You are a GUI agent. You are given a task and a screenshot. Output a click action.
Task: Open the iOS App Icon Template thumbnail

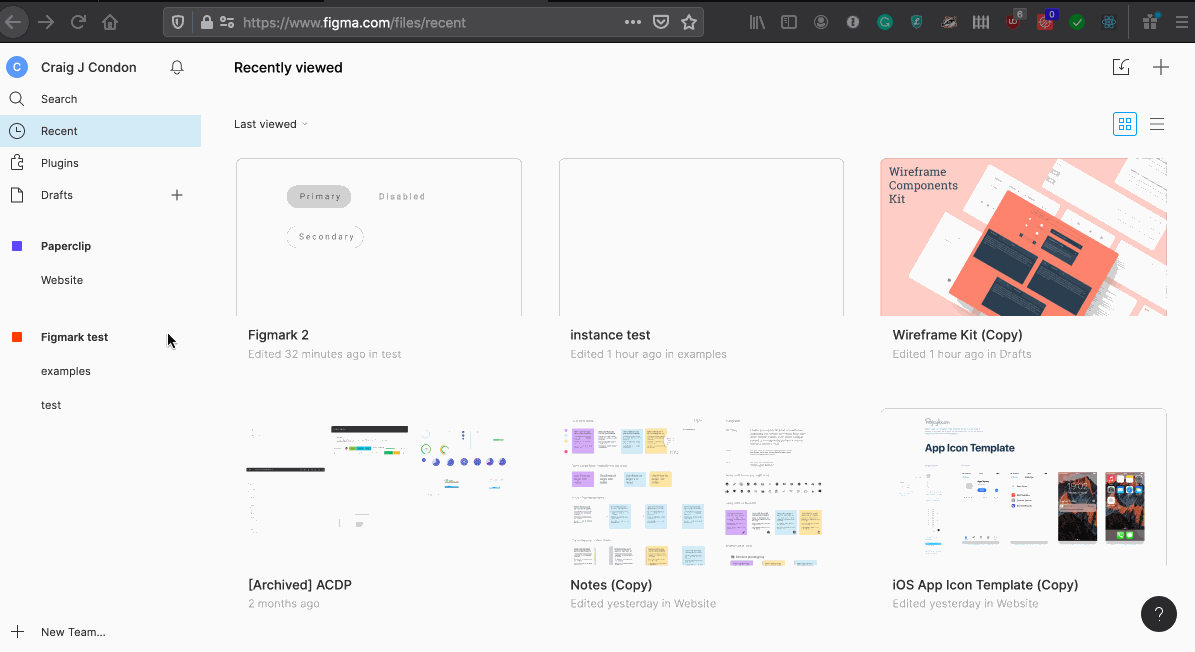[x=1024, y=487]
